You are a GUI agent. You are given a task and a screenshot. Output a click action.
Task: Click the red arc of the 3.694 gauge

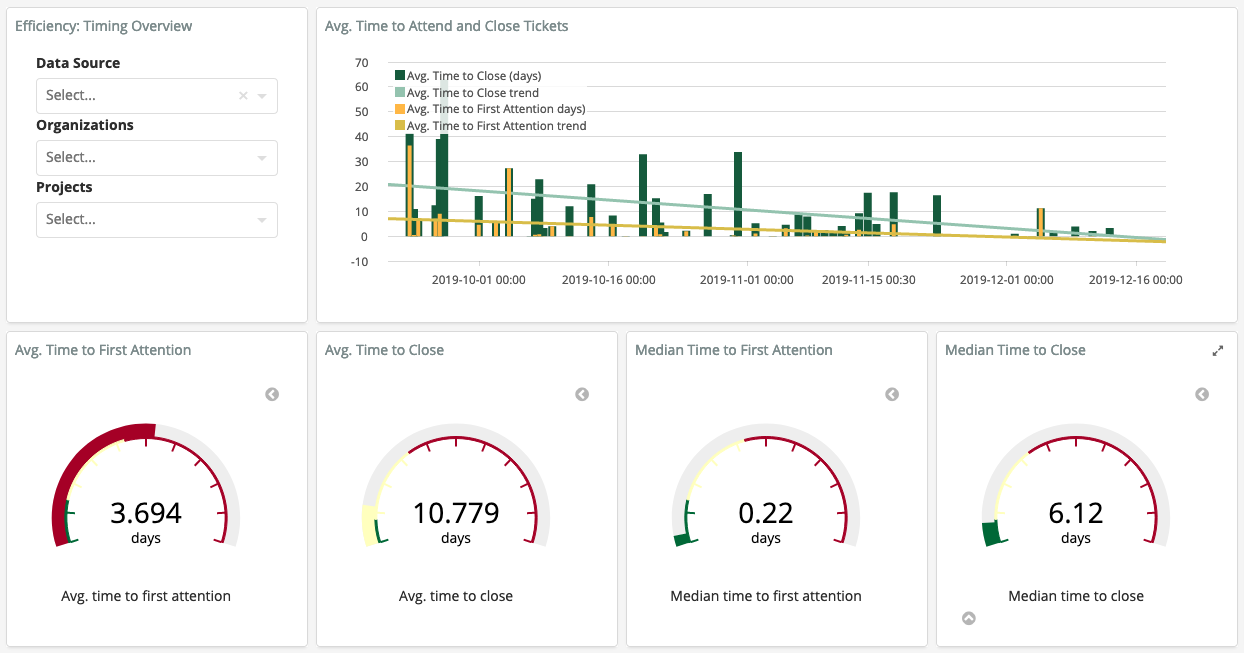coord(83,456)
